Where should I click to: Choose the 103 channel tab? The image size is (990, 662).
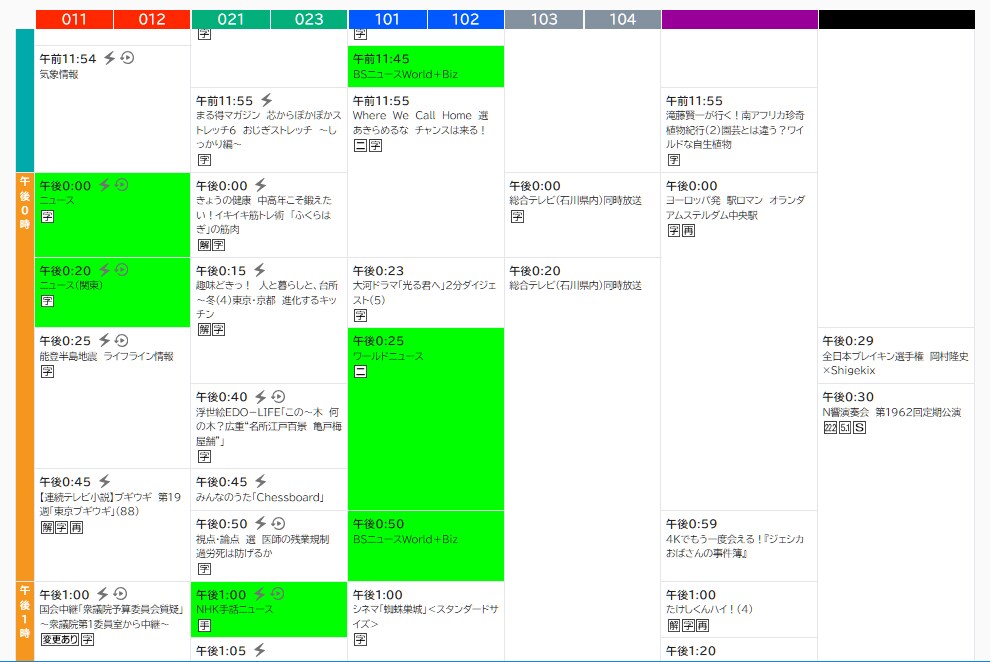coord(544,20)
